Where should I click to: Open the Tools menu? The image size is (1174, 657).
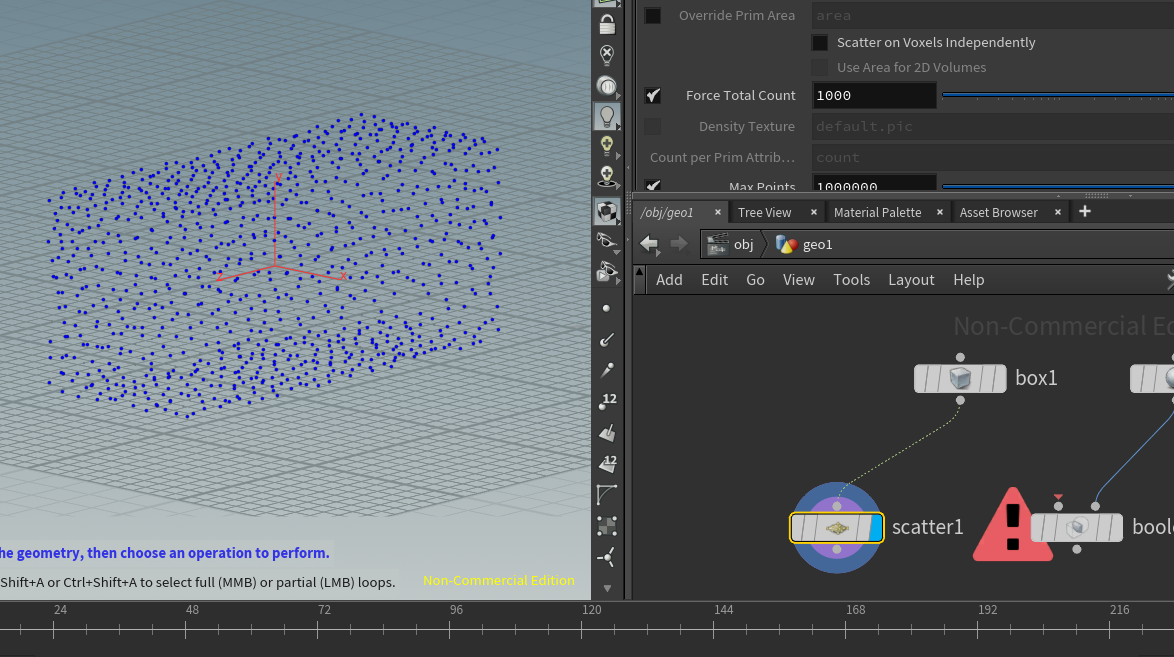coord(851,280)
